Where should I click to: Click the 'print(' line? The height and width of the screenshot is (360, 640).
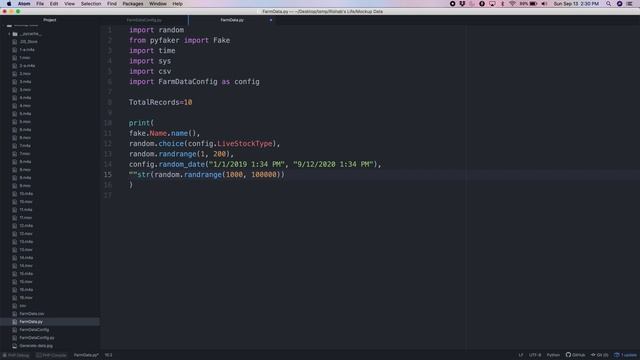pyautogui.click(x=141, y=123)
